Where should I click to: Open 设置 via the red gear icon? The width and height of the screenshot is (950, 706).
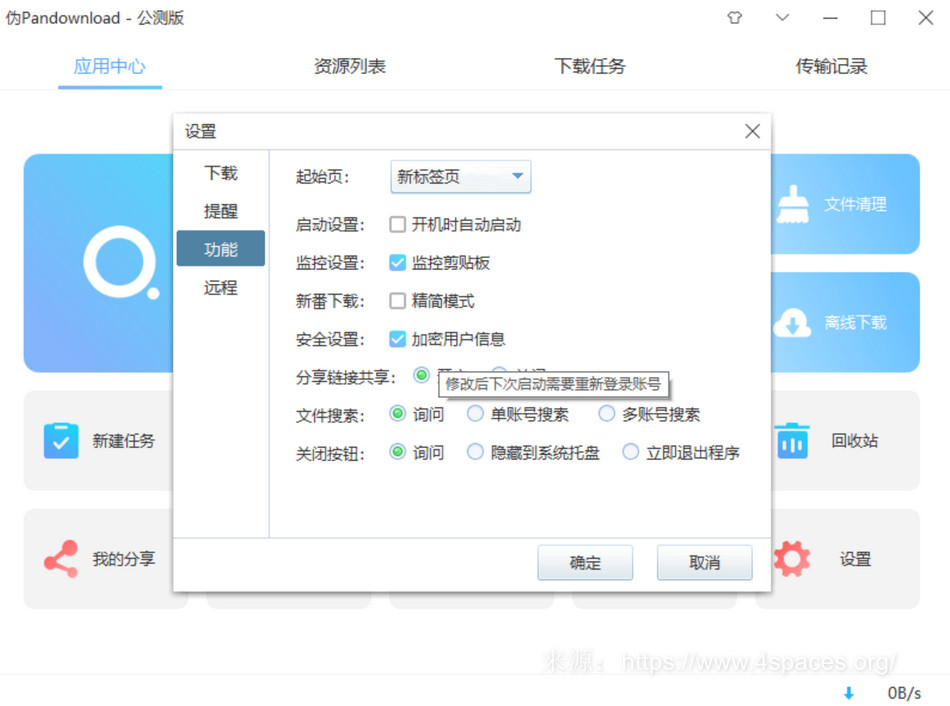[792, 559]
